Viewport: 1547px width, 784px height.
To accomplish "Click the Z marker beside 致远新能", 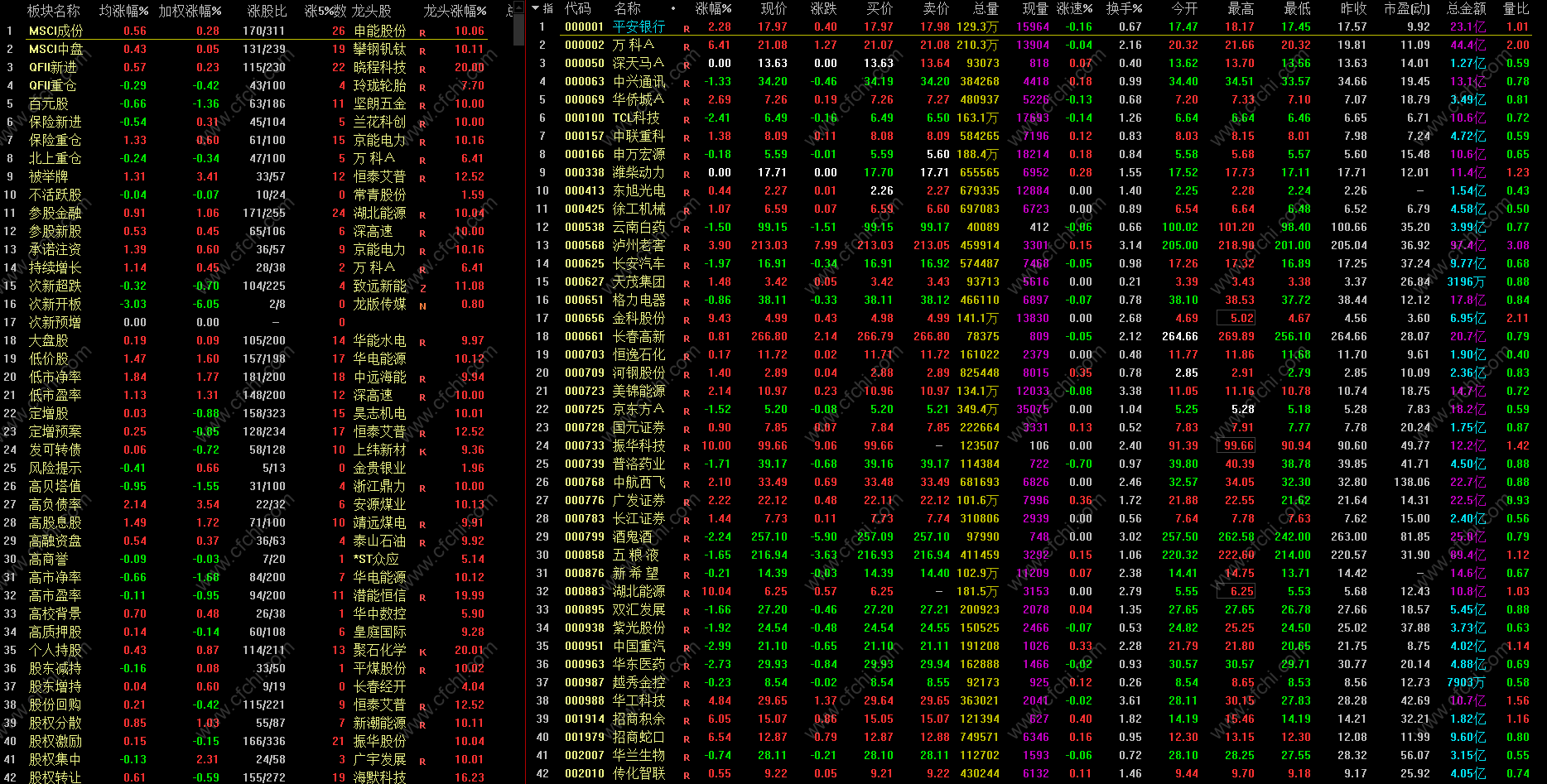I will point(422,287).
